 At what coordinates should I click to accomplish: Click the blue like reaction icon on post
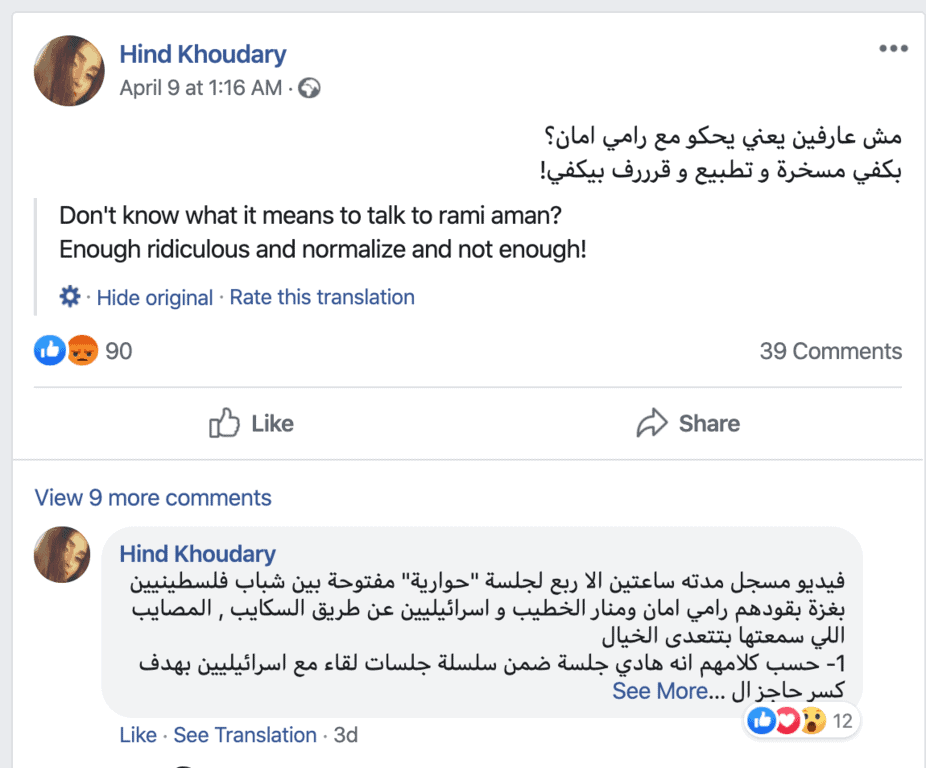click(x=49, y=351)
